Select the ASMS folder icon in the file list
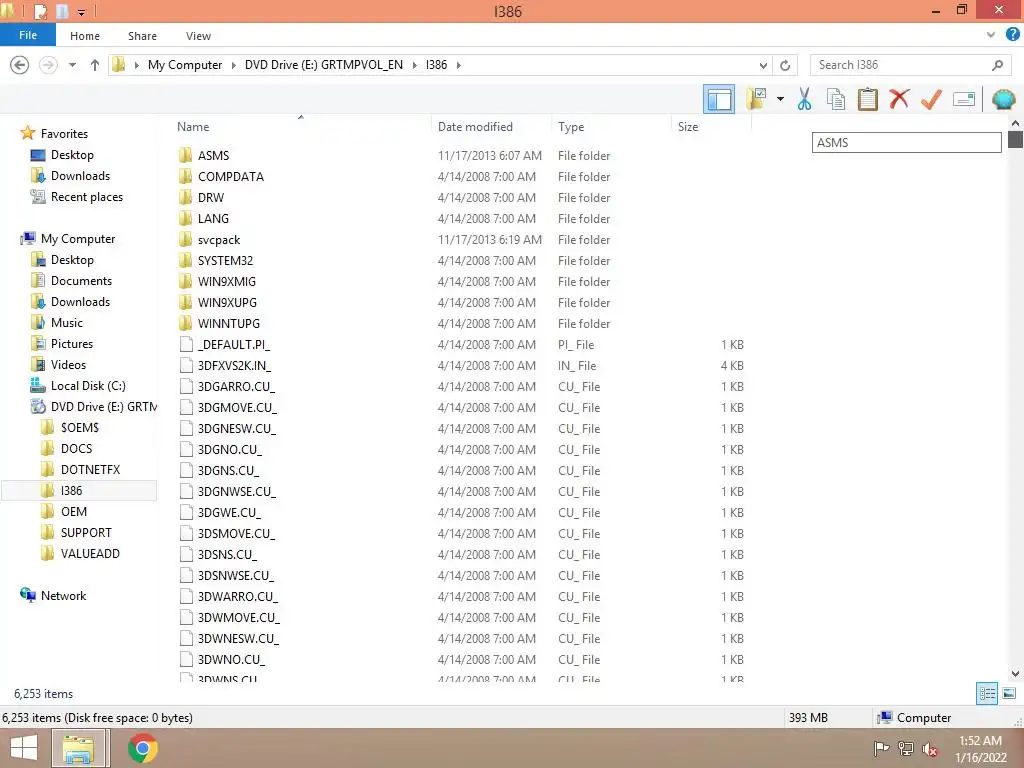1024x768 pixels. coord(186,155)
